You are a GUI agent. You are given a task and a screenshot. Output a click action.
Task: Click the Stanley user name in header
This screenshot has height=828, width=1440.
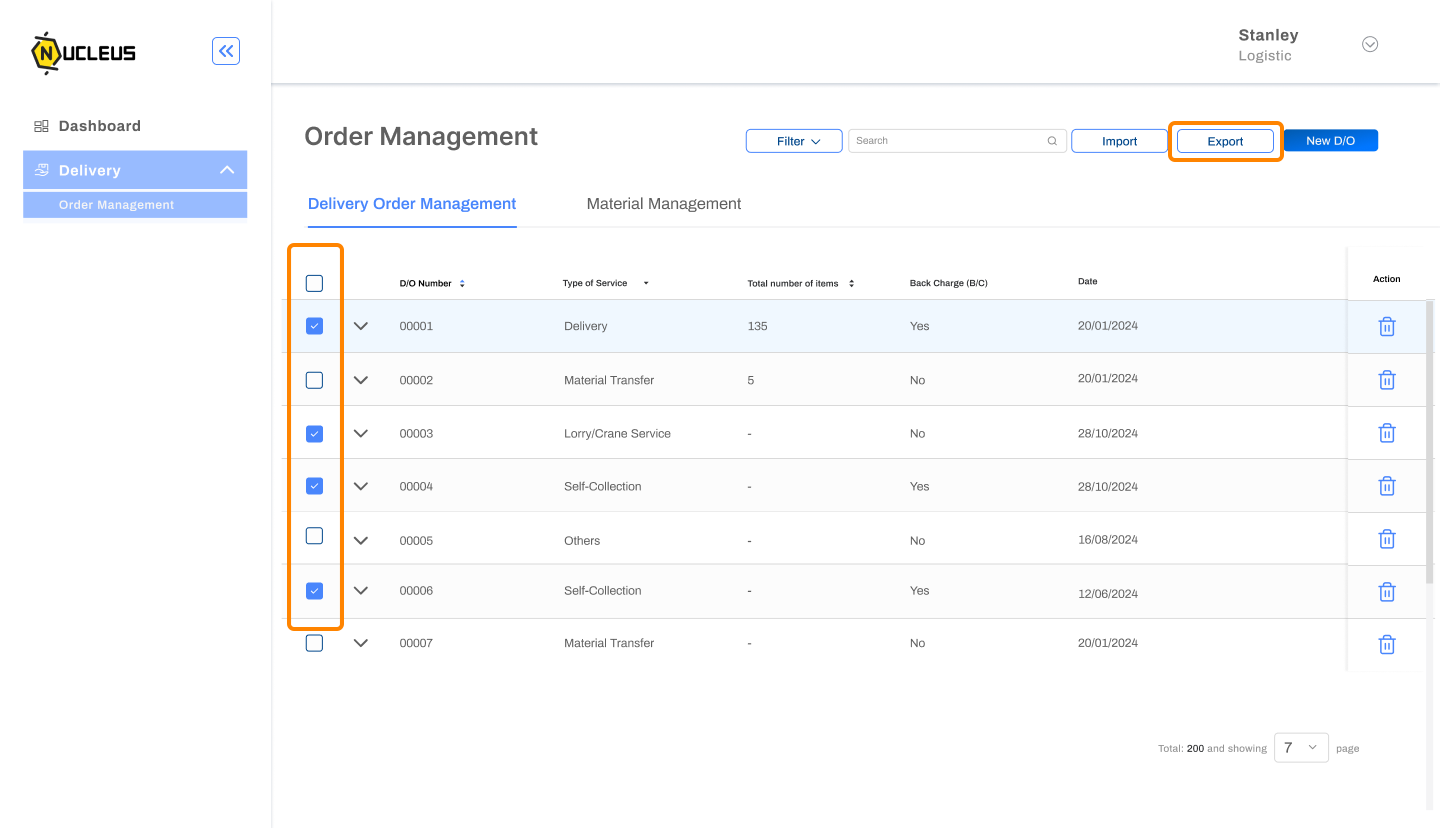pos(1268,35)
